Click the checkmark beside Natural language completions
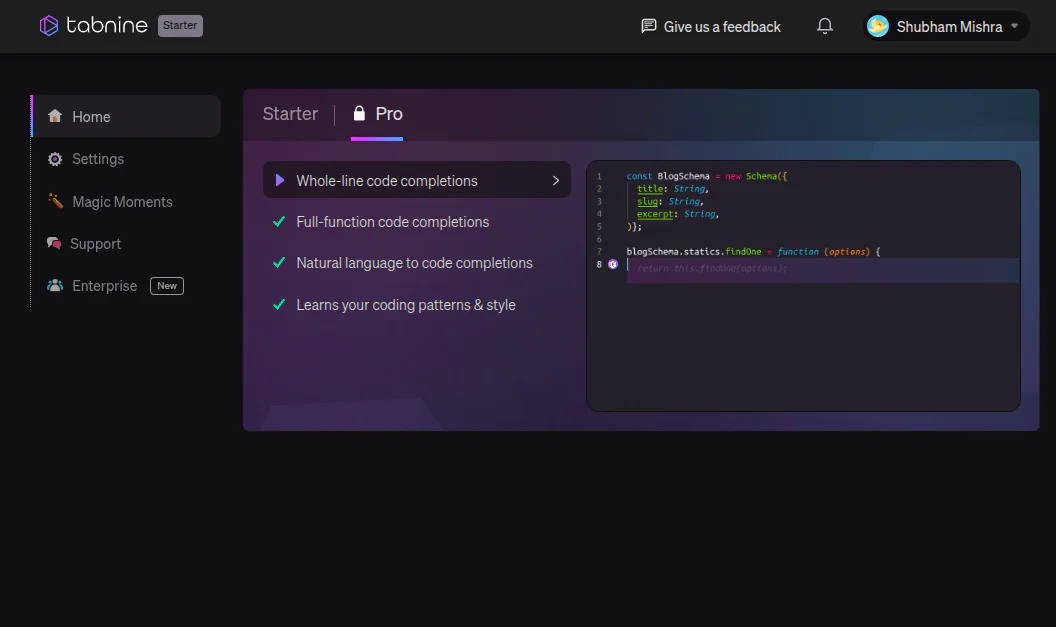Viewport: 1056px width, 627px height. click(279, 263)
